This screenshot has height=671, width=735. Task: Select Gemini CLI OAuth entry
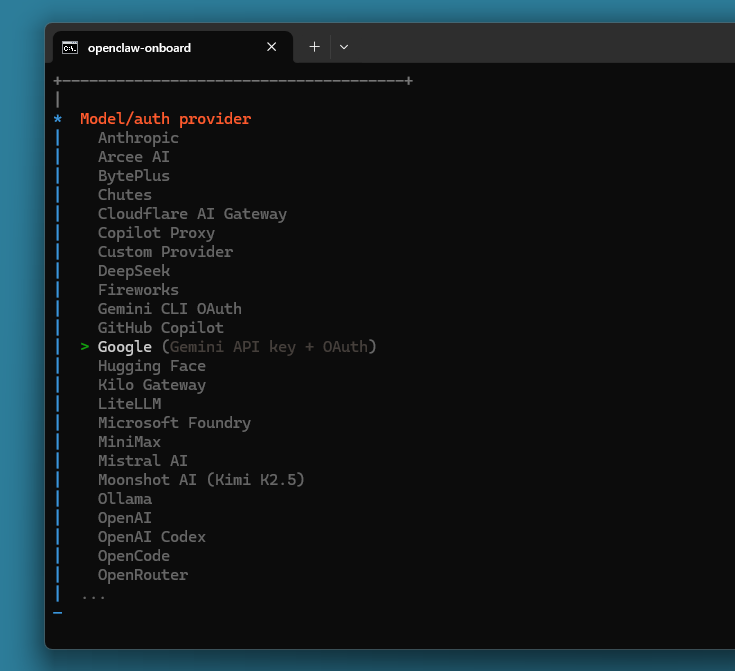coord(170,309)
